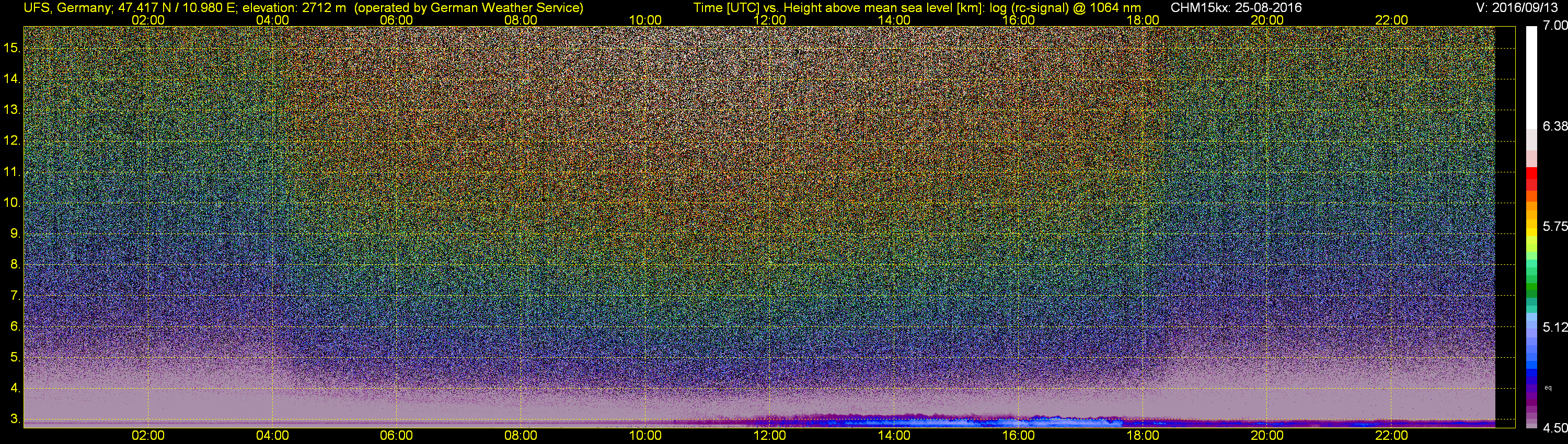The image size is (1568, 444).
Task: Click the "10." km height axis label
Action: pyautogui.click(x=12, y=203)
